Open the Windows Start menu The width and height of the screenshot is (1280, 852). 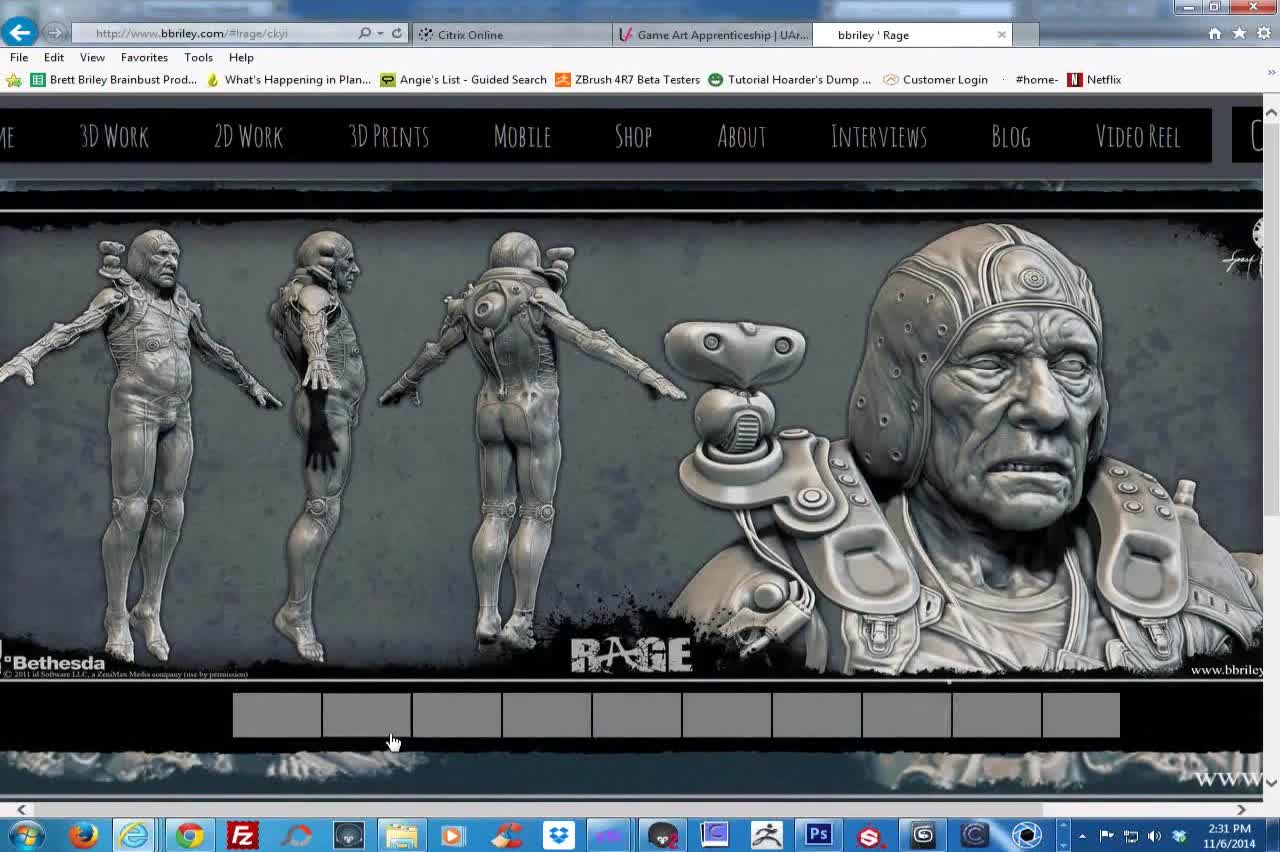pos(27,834)
